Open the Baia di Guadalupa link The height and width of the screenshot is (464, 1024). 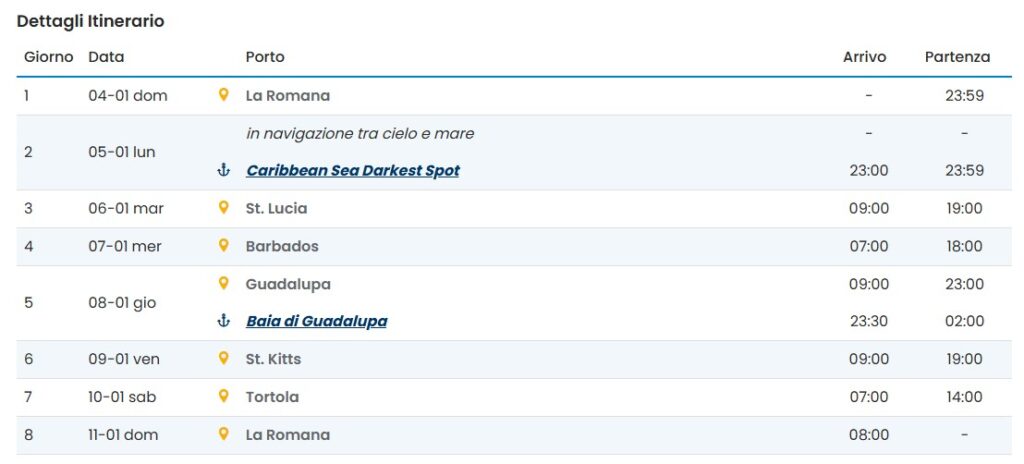317,321
